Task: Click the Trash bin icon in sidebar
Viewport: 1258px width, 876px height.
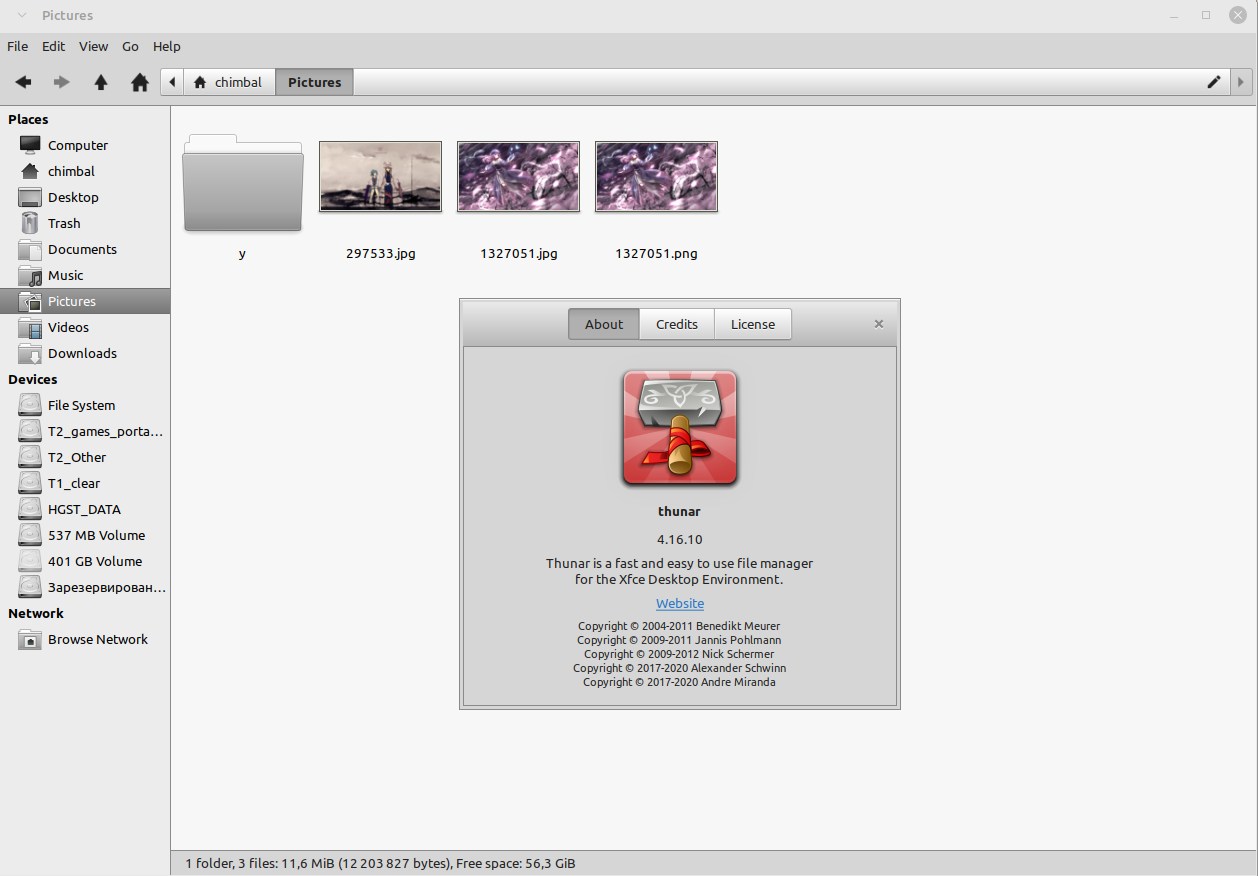Action: [30, 223]
